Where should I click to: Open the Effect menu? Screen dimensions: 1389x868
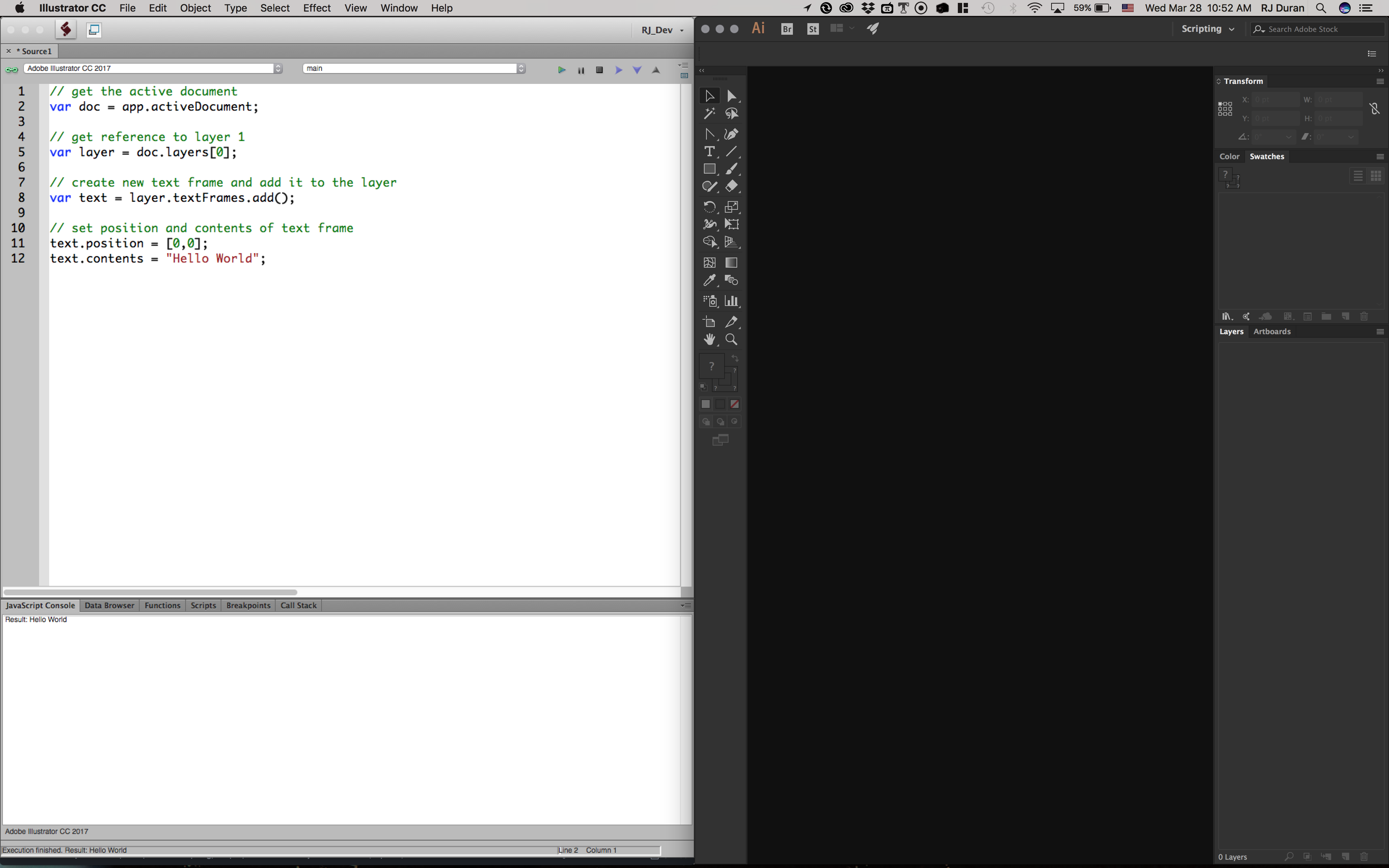[317, 8]
